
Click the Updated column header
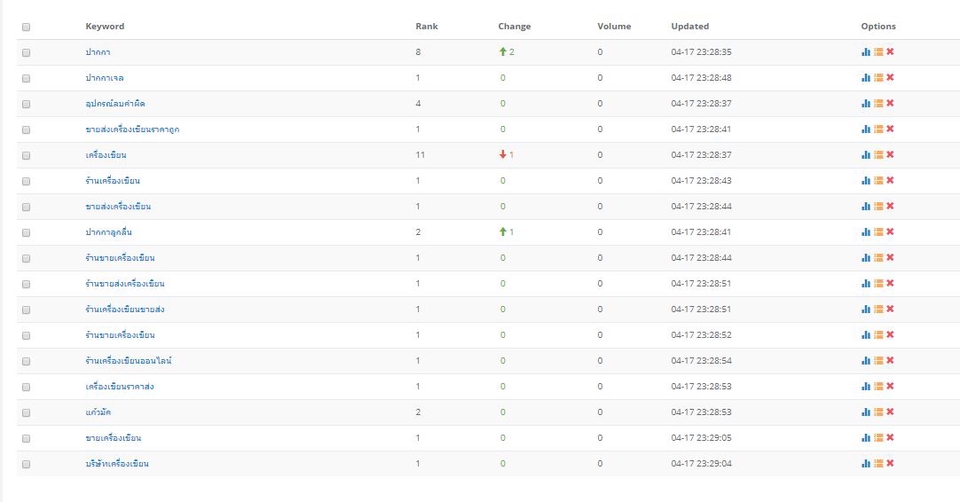click(690, 26)
